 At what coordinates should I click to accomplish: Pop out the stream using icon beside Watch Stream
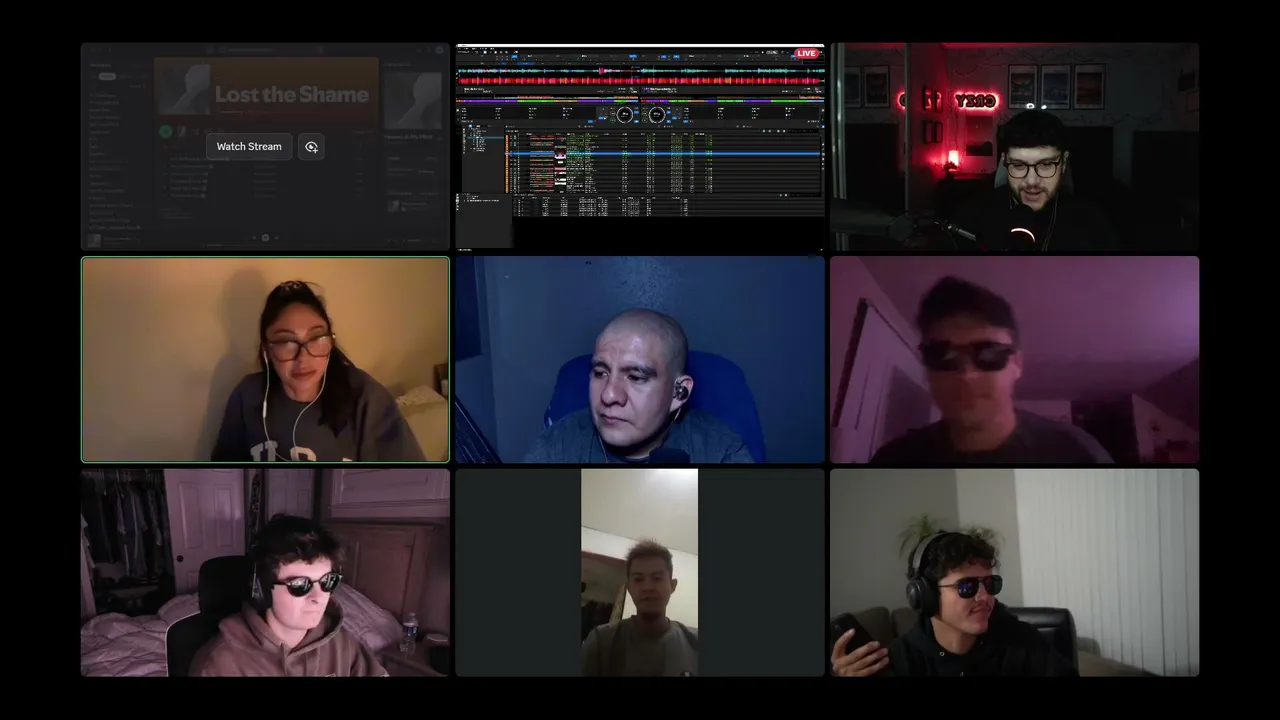[311, 147]
